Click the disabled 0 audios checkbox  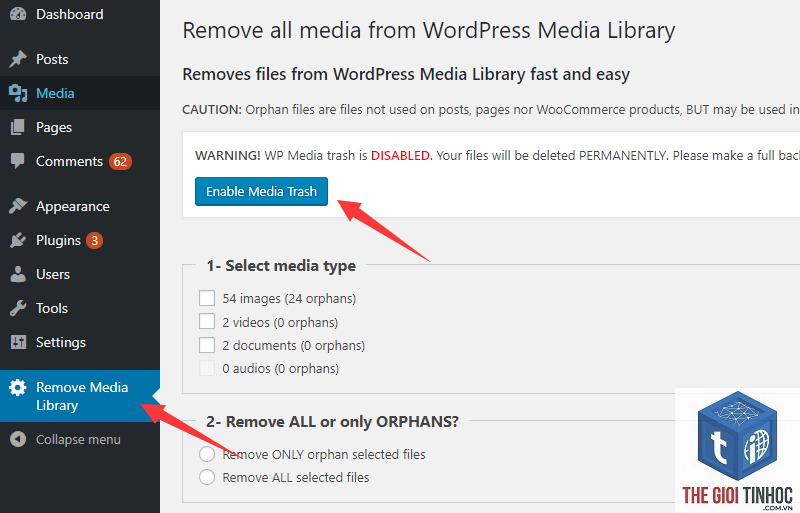(207, 368)
